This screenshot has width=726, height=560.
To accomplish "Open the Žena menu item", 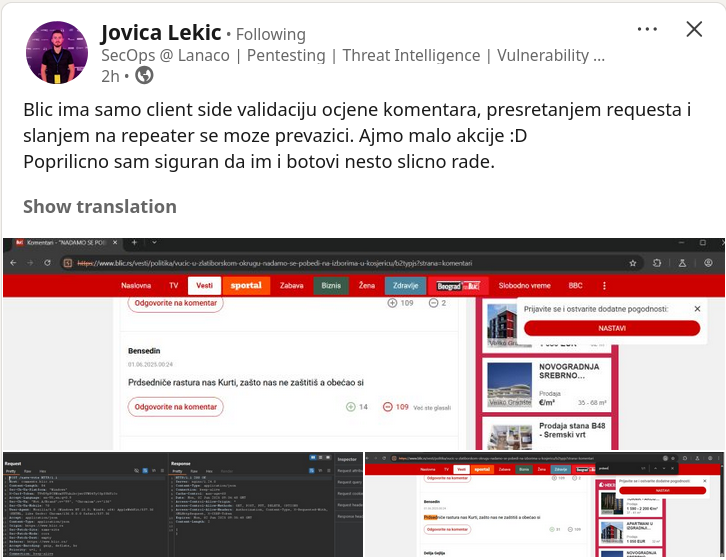I will 366,286.
